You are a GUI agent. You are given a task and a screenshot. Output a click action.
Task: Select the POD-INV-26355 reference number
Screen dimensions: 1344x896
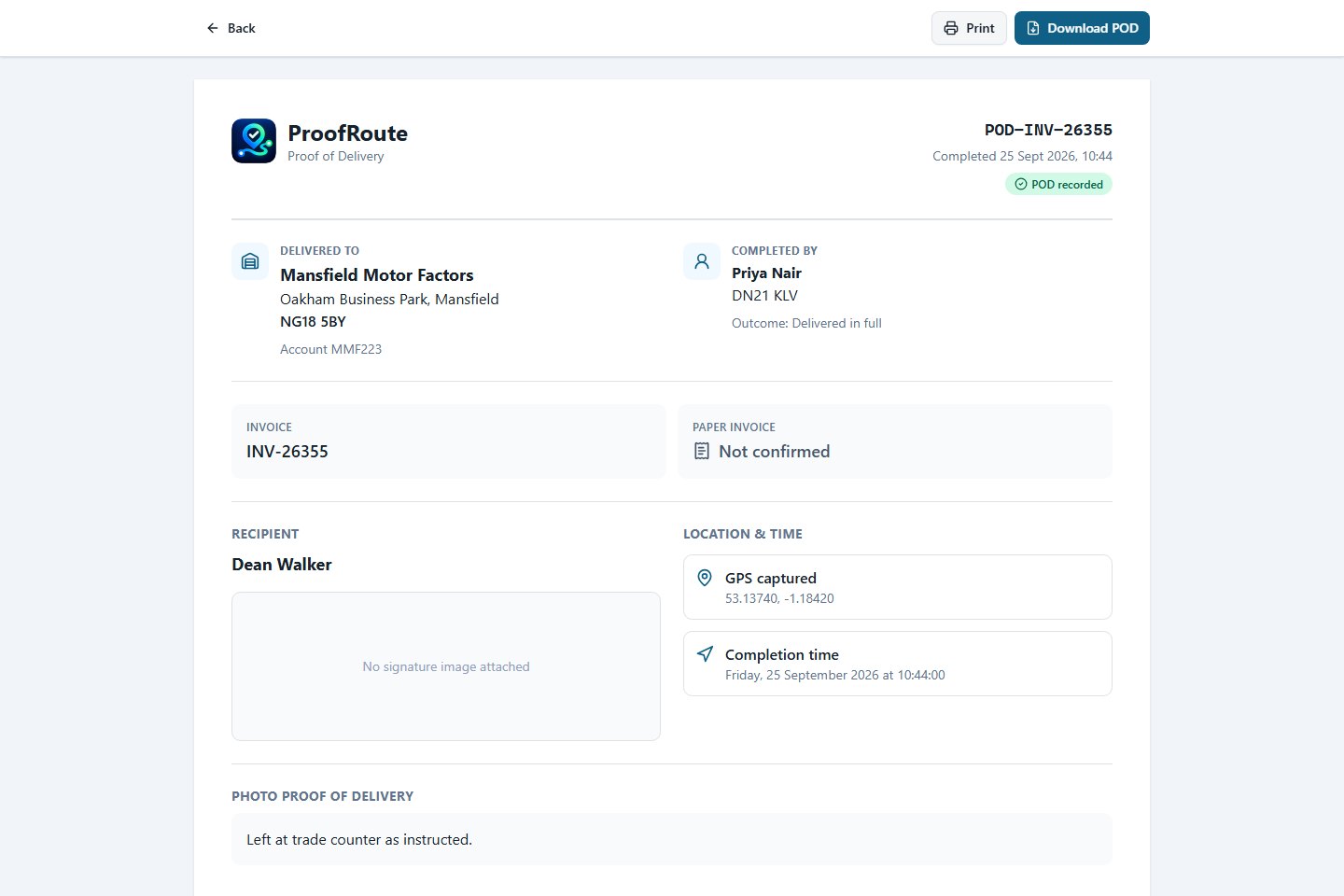1048,130
